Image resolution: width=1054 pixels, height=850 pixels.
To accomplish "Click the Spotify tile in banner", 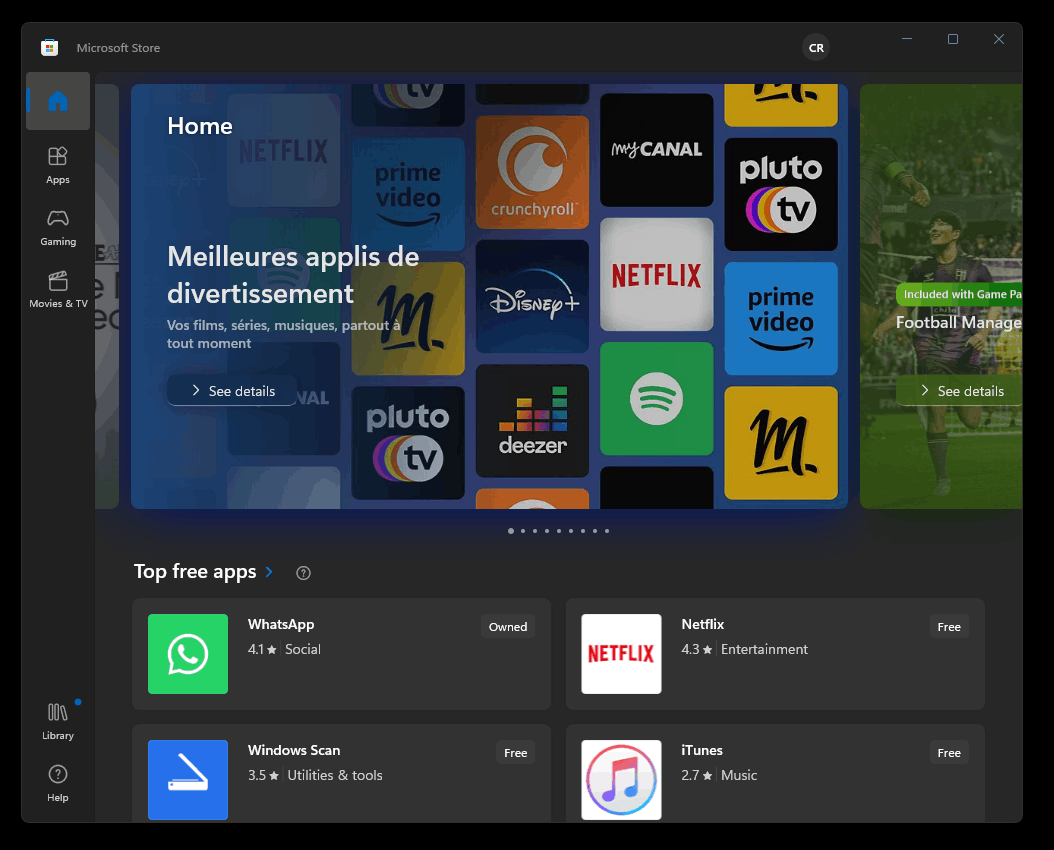I will point(657,398).
